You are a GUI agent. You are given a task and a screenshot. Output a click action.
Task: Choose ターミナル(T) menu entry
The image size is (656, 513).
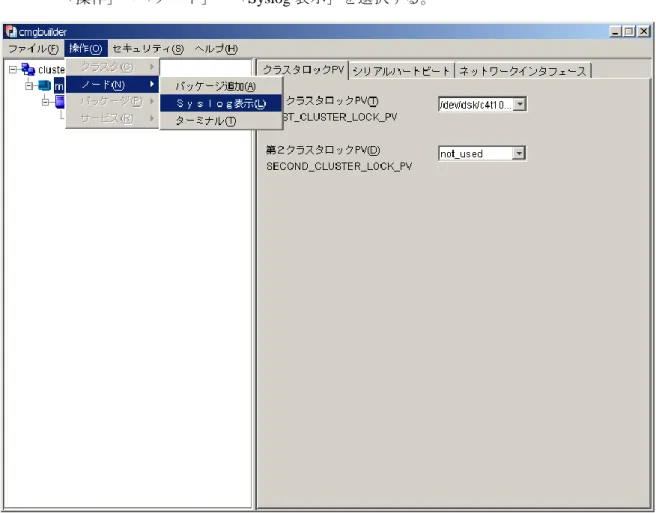point(221,121)
